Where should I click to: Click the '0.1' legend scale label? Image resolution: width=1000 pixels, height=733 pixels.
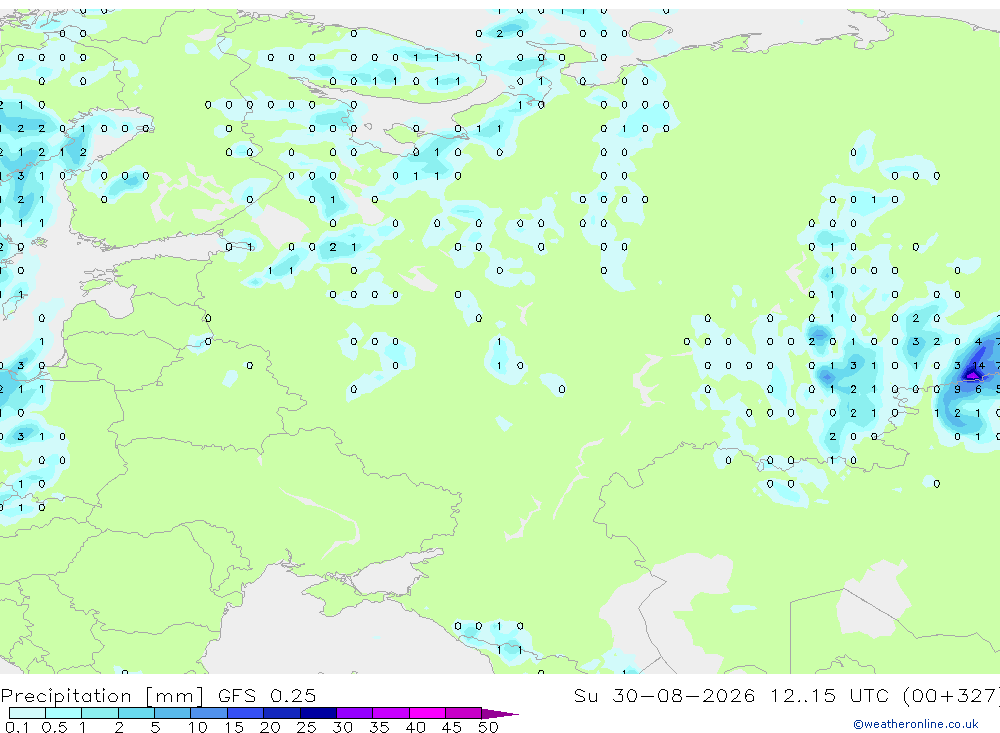pyautogui.click(x=17, y=727)
